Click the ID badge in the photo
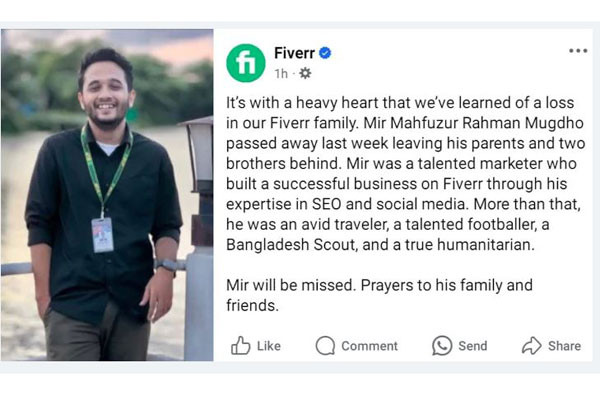 tap(102, 235)
